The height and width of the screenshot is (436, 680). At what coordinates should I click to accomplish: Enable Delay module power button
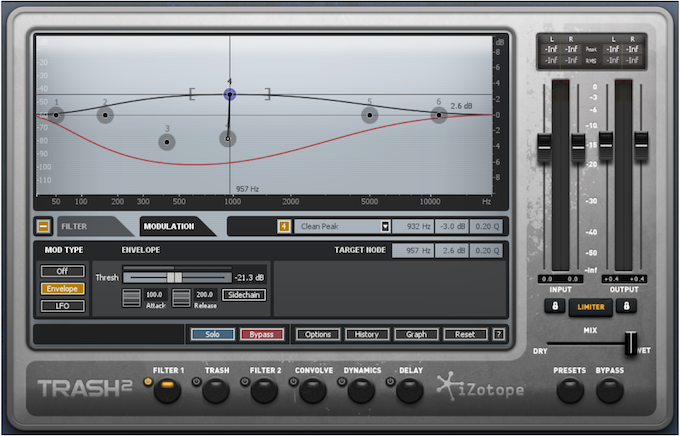point(390,382)
